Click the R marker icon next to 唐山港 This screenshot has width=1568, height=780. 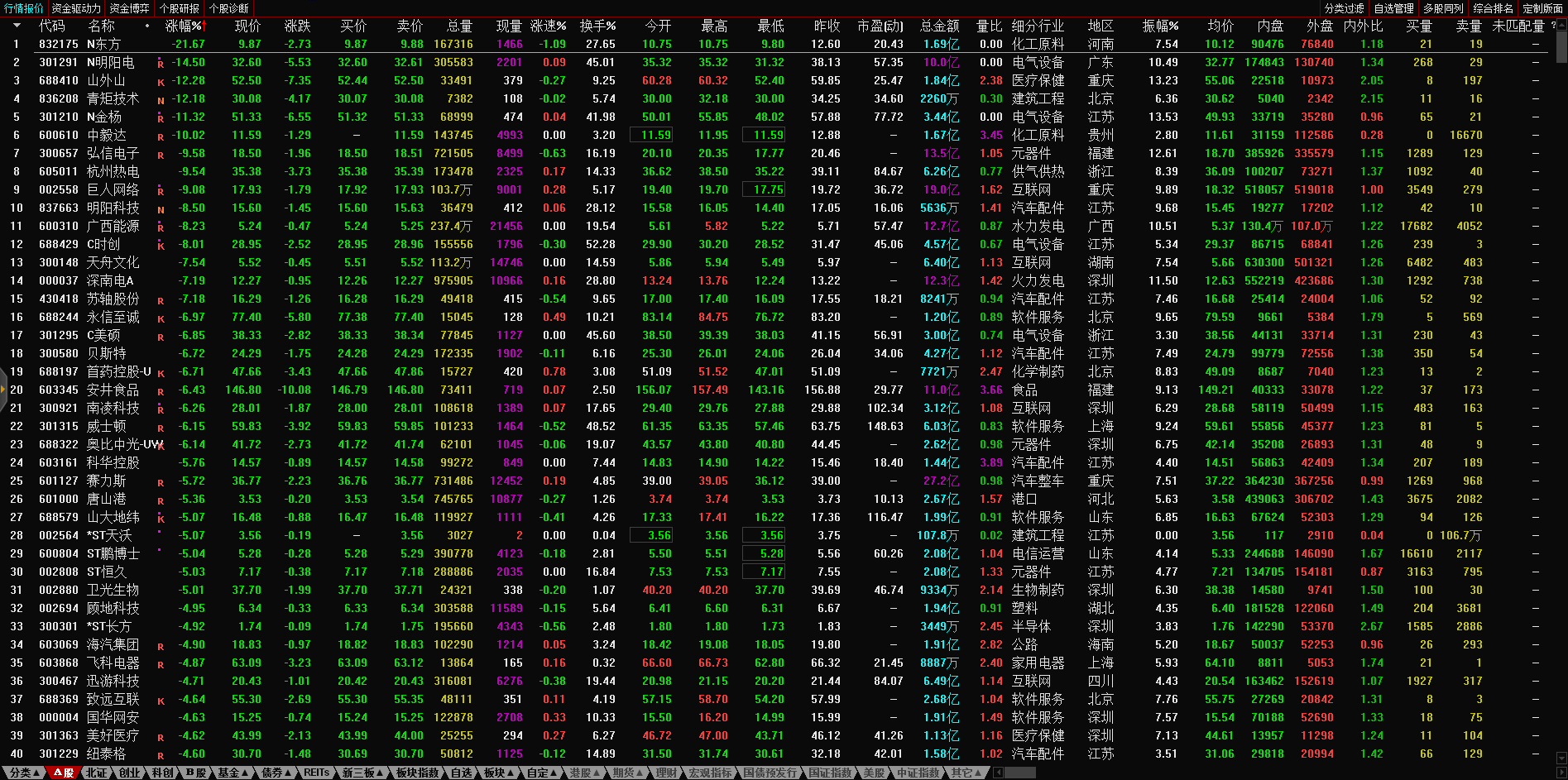tap(161, 500)
